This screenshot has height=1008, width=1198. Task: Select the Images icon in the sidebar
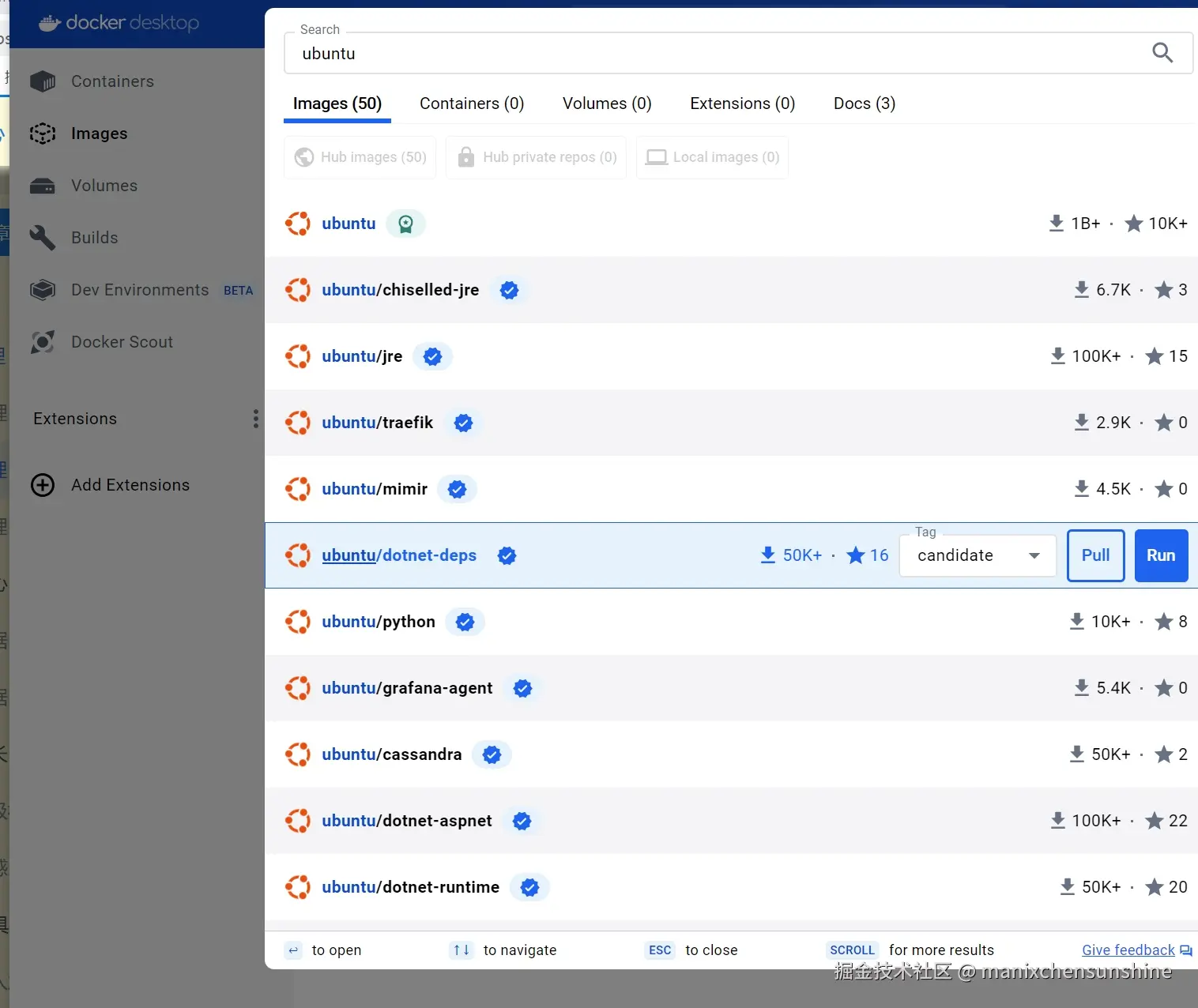point(43,134)
